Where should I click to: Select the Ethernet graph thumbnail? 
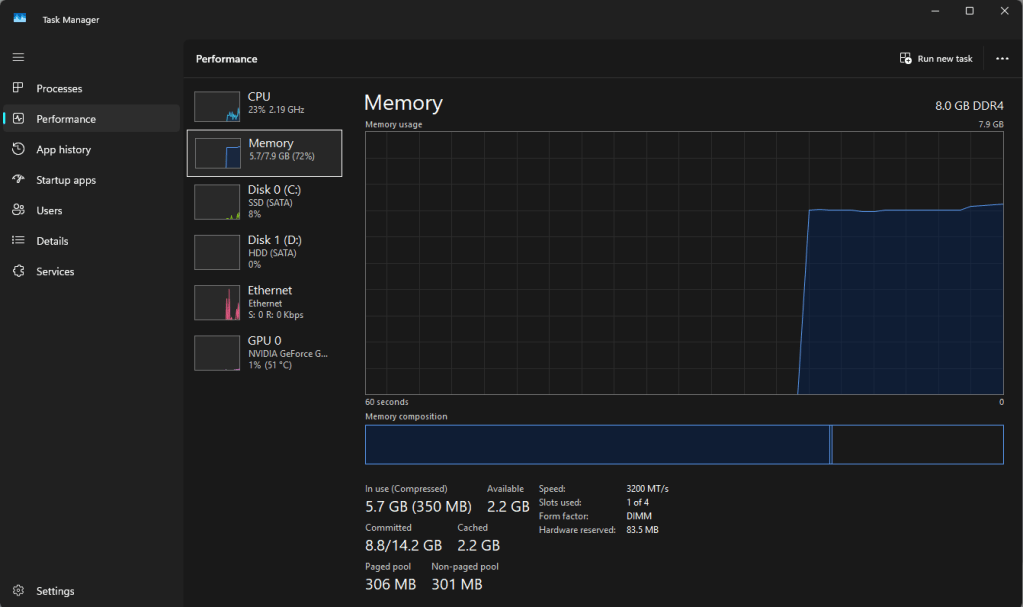point(217,302)
